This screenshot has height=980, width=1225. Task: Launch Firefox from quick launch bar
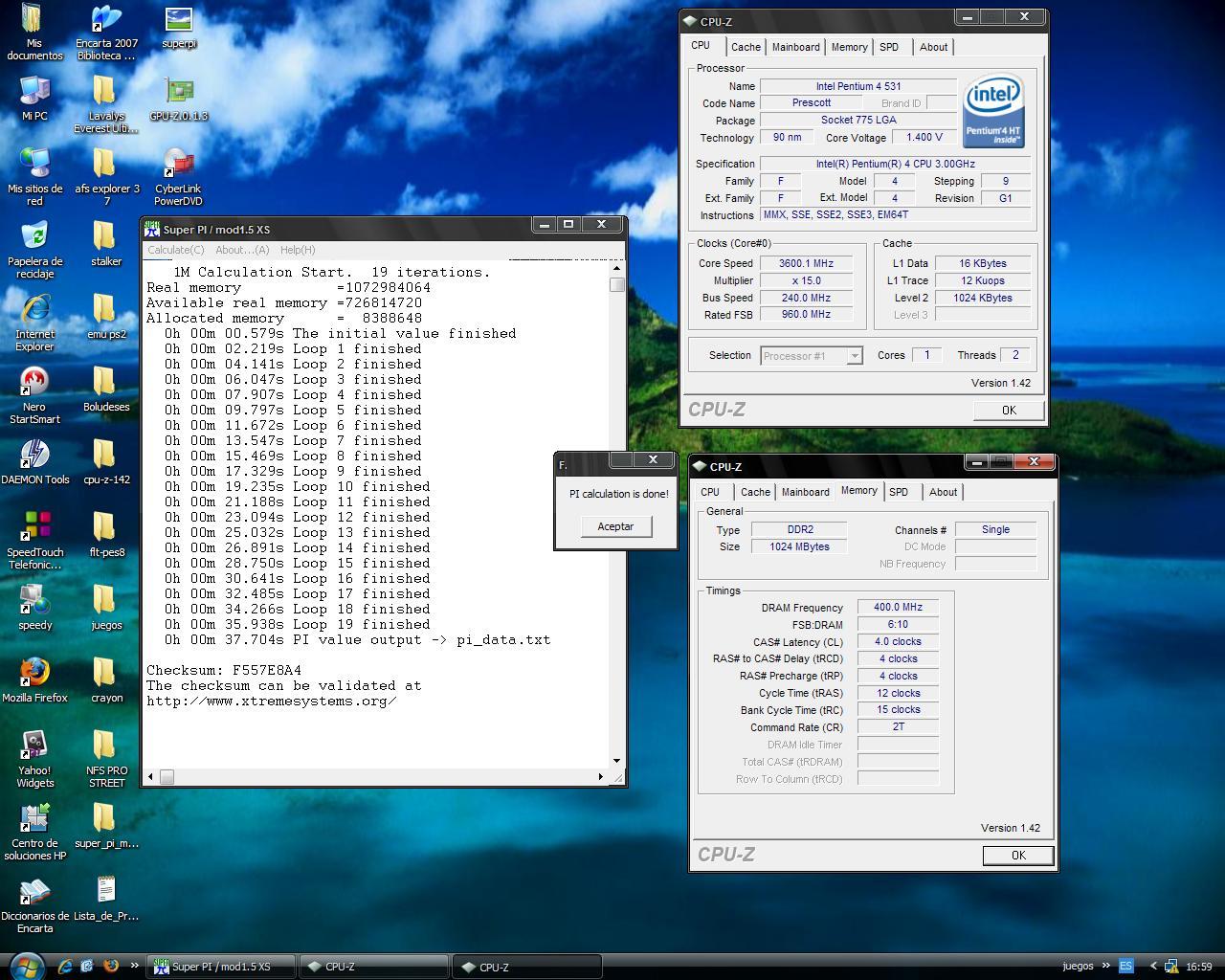110,967
